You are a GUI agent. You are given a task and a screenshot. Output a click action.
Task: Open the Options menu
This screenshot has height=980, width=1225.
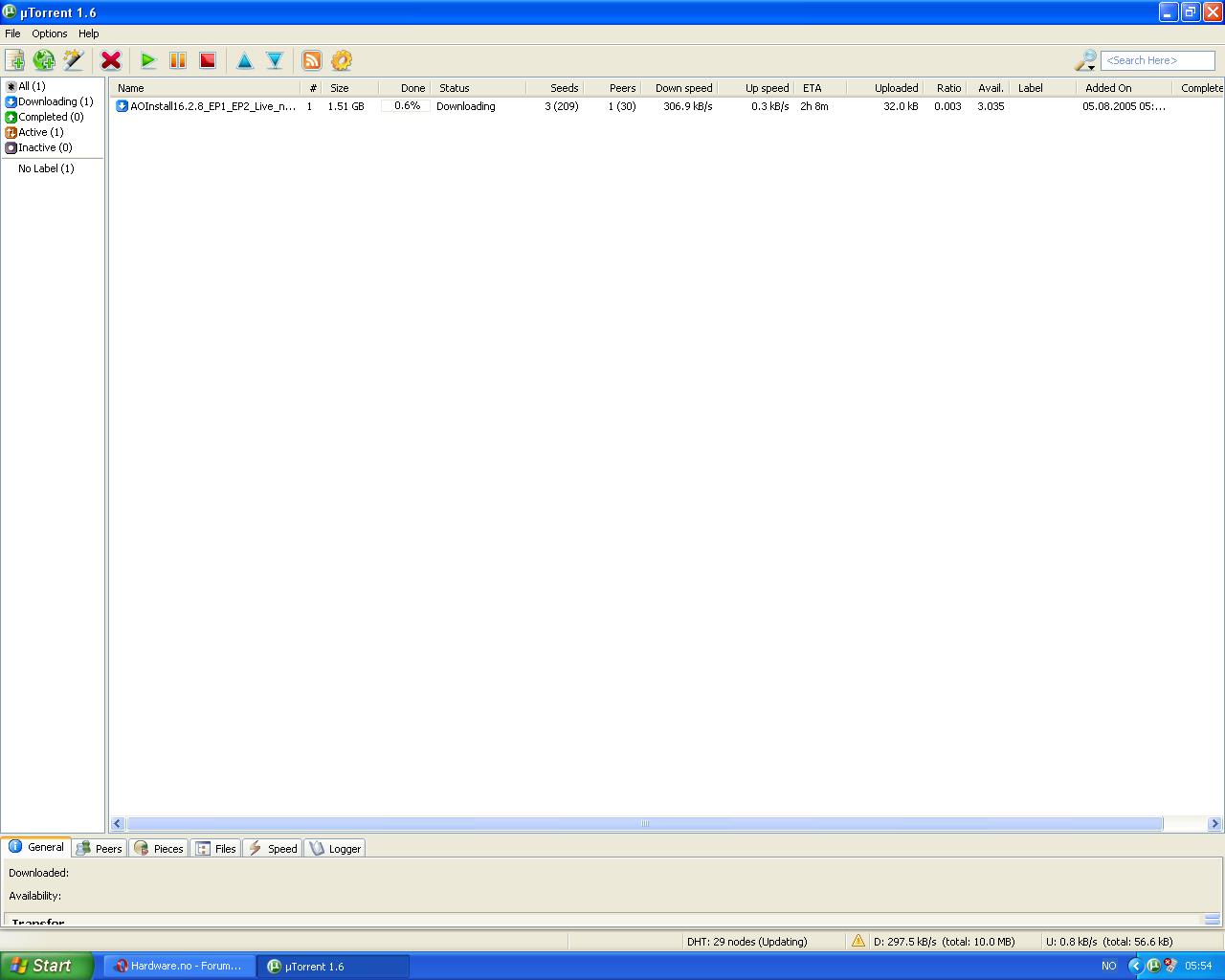point(50,33)
